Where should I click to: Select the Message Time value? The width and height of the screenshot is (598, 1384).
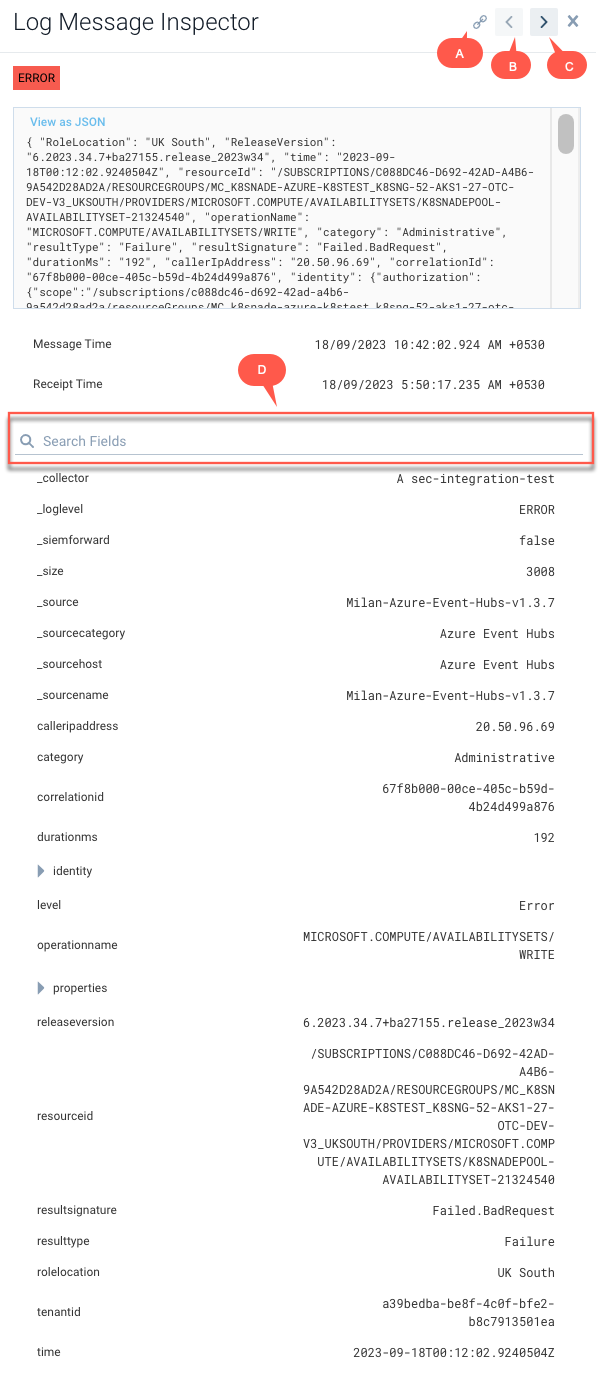pyautogui.click(x=429, y=345)
